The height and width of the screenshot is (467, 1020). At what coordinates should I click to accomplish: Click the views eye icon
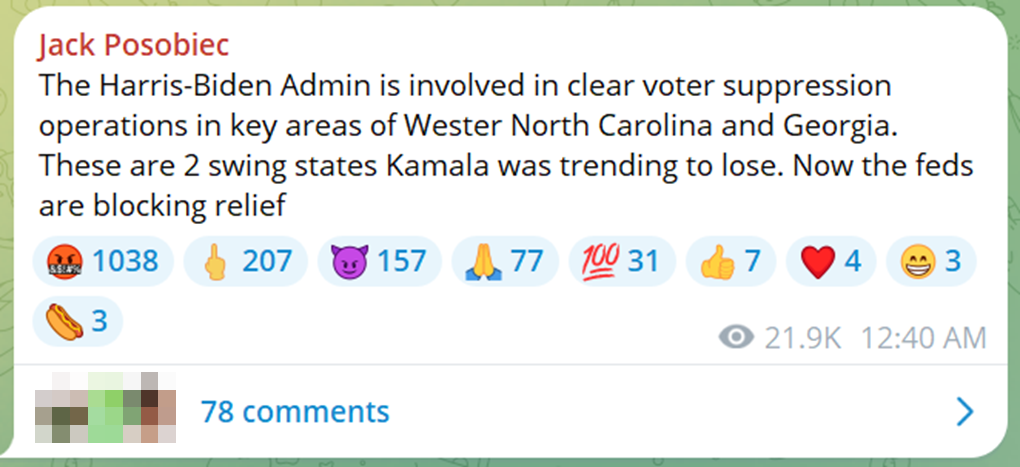pos(736,338)
